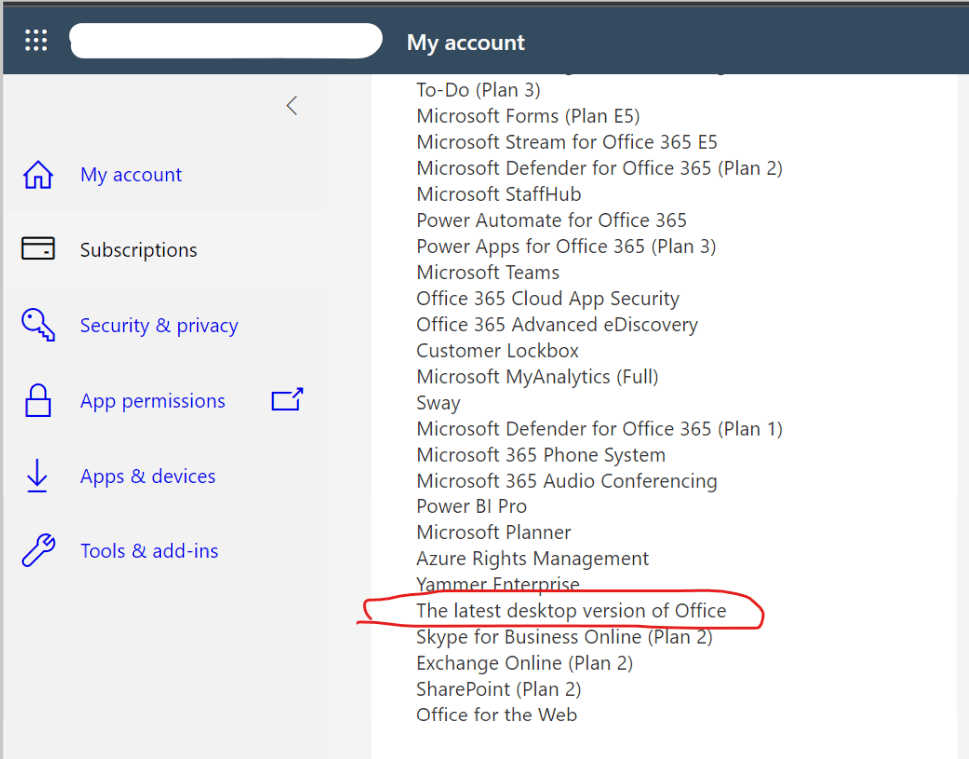Select Power Automate for Office 365
The image size is (969, 759).
(x=551, y=220)
